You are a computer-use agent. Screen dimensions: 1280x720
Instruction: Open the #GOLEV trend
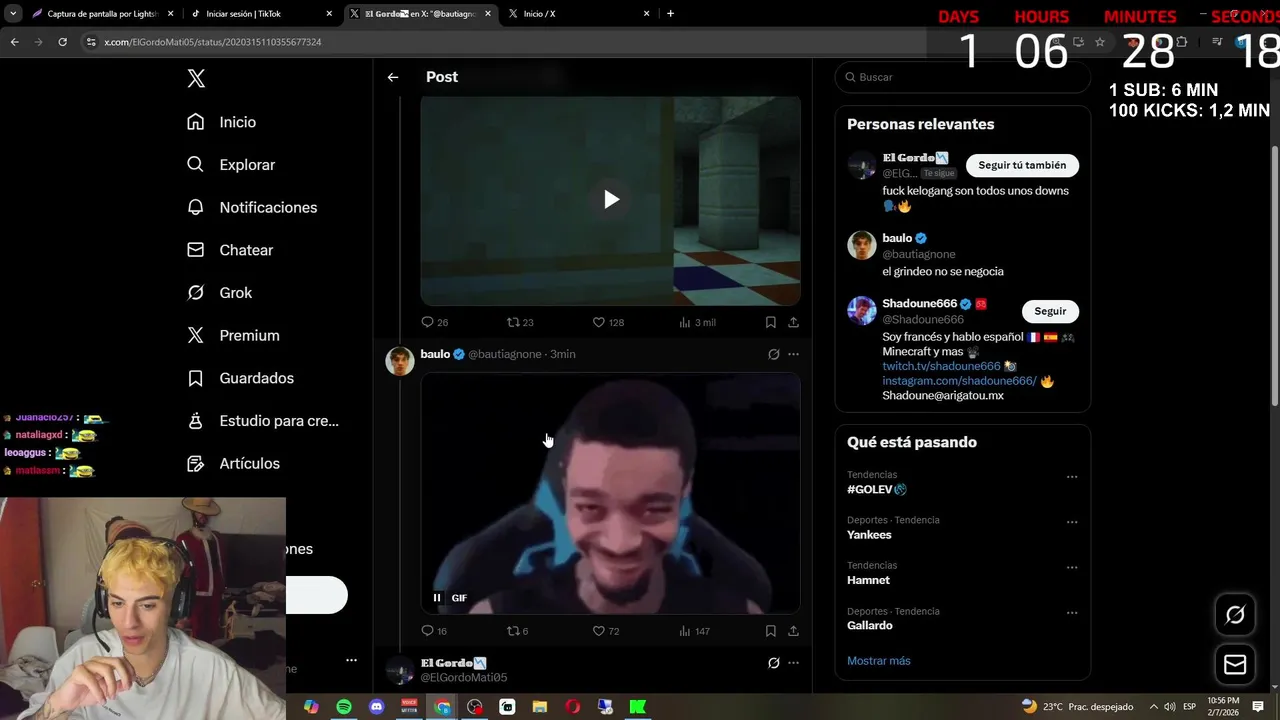[877, 489]
